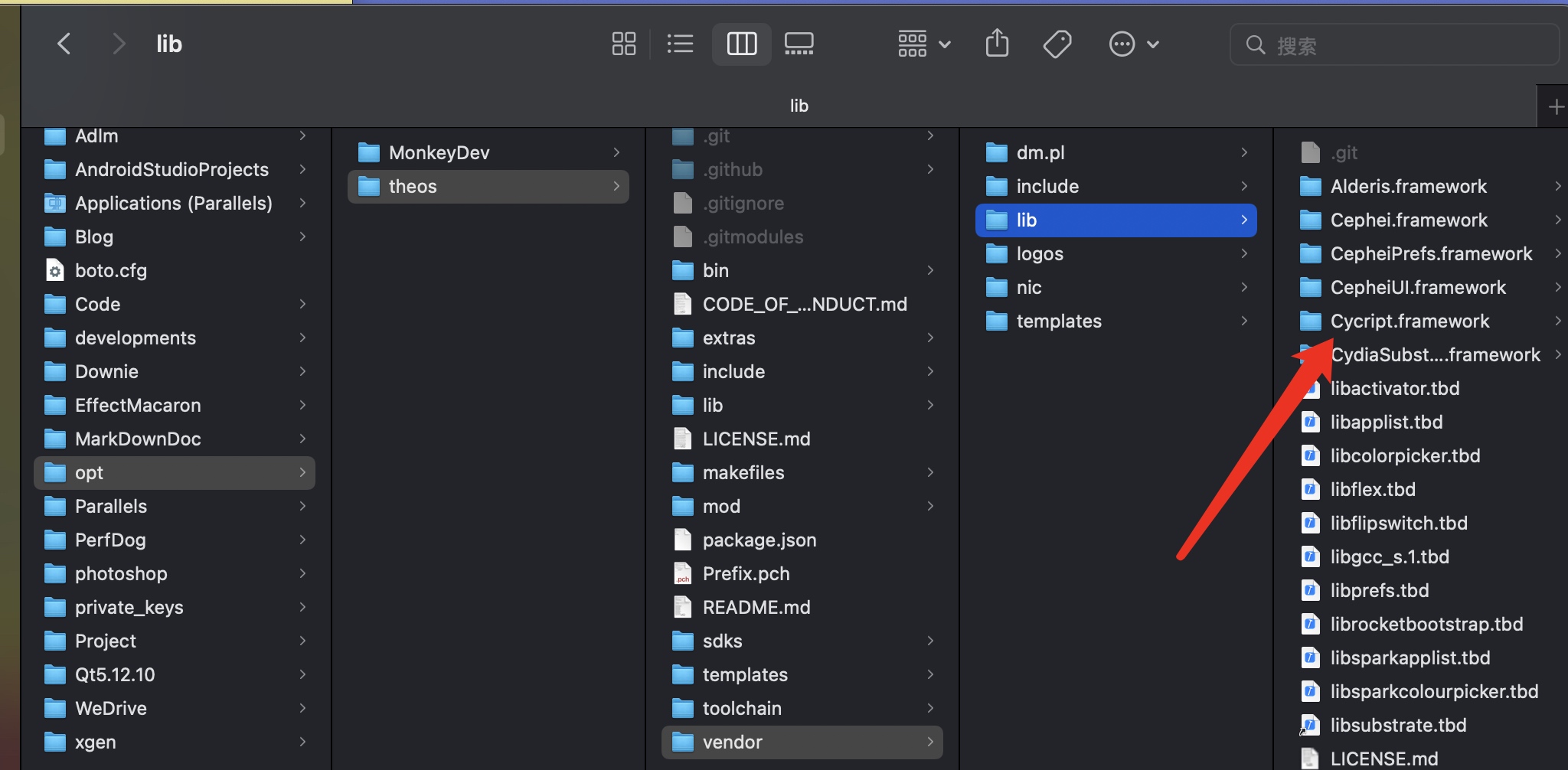Select column view mode
The width and height of the screenshot is (1568, 770).
pos(741,44)
